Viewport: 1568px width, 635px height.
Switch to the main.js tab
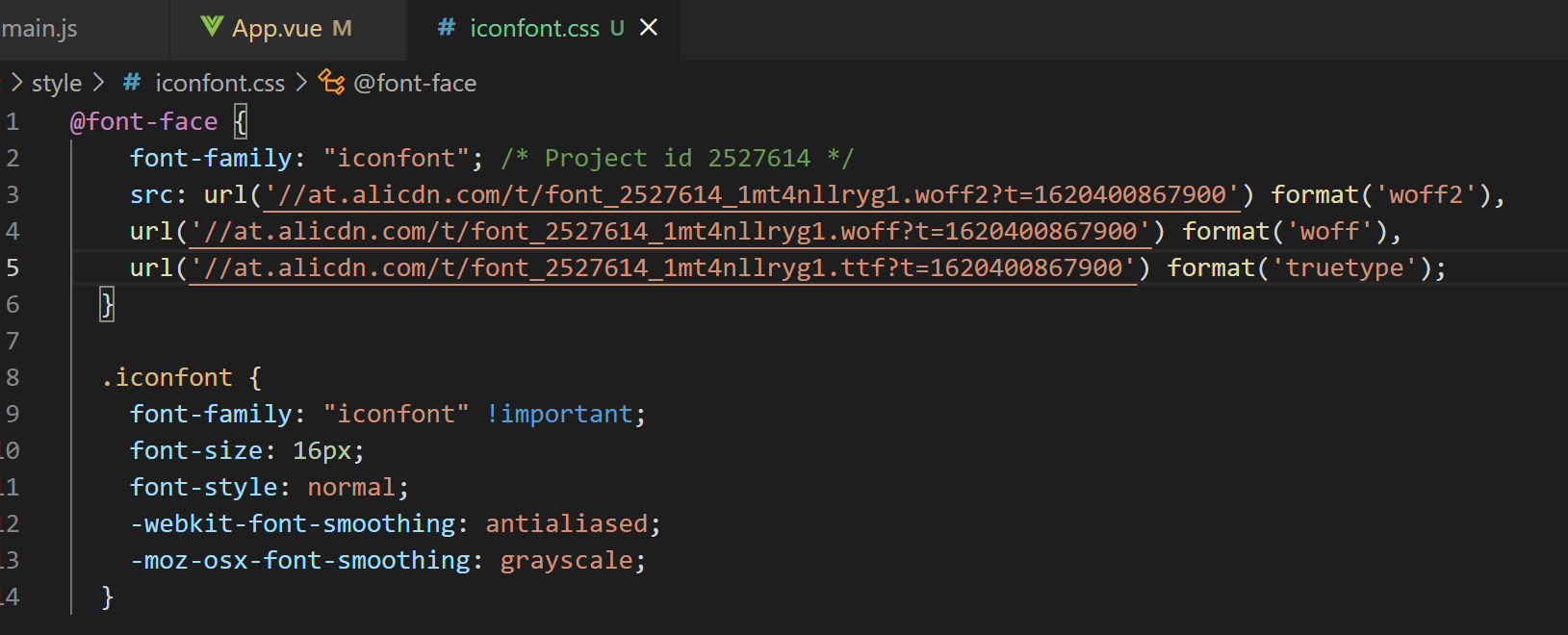tap(39, 29)
